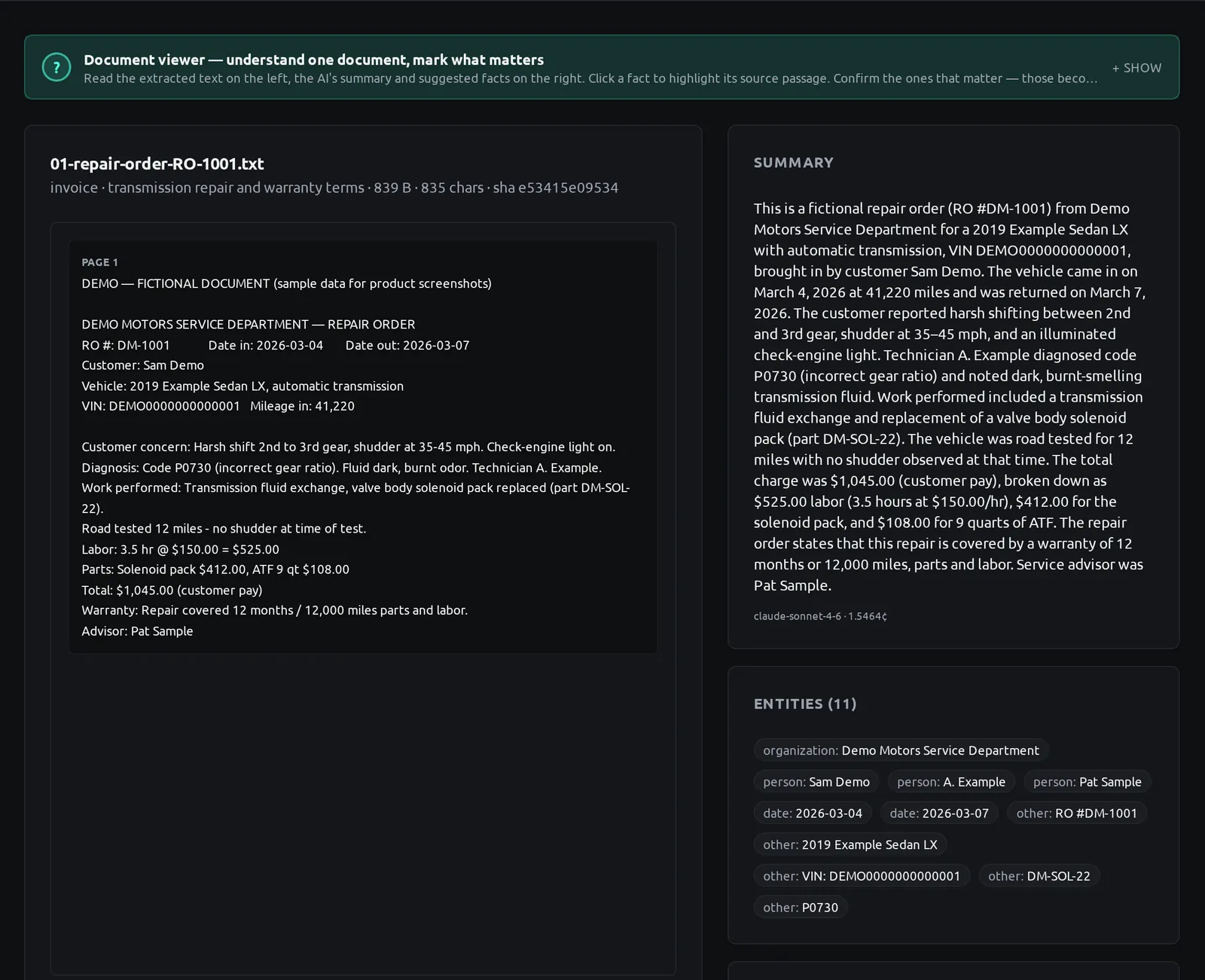Click the 'Mileage in: 41,220' text
Viewport: 1205px width, 980px height.
coord(302,406)
